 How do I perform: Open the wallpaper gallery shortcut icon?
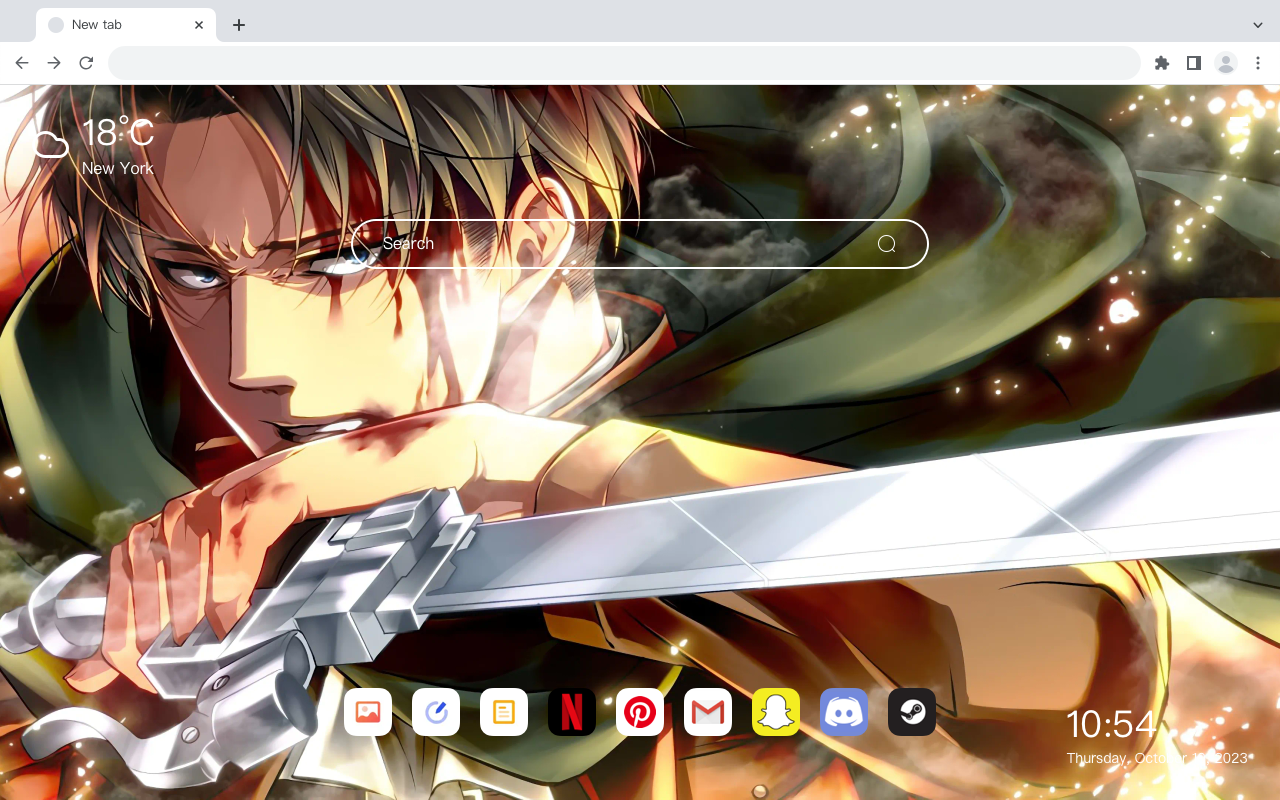click(368, 712)
